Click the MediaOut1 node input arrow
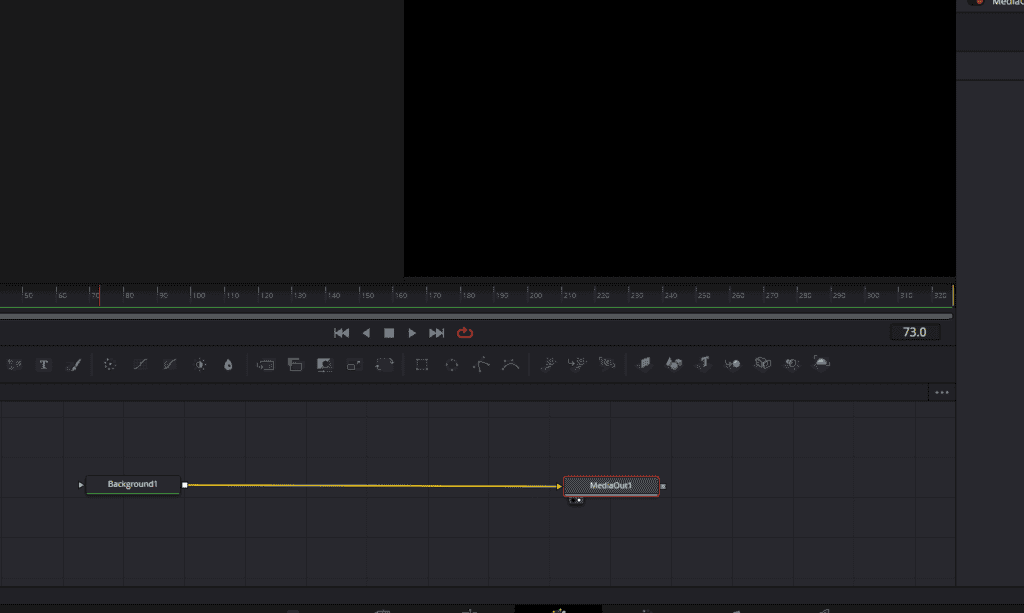The width and height of the screenshot is (1024, 613). pos(559,486)
